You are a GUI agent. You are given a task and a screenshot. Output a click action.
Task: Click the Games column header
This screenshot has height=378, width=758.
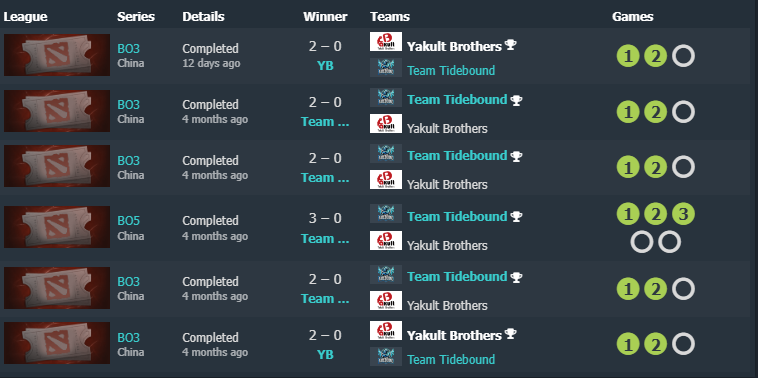coord(632,16)
